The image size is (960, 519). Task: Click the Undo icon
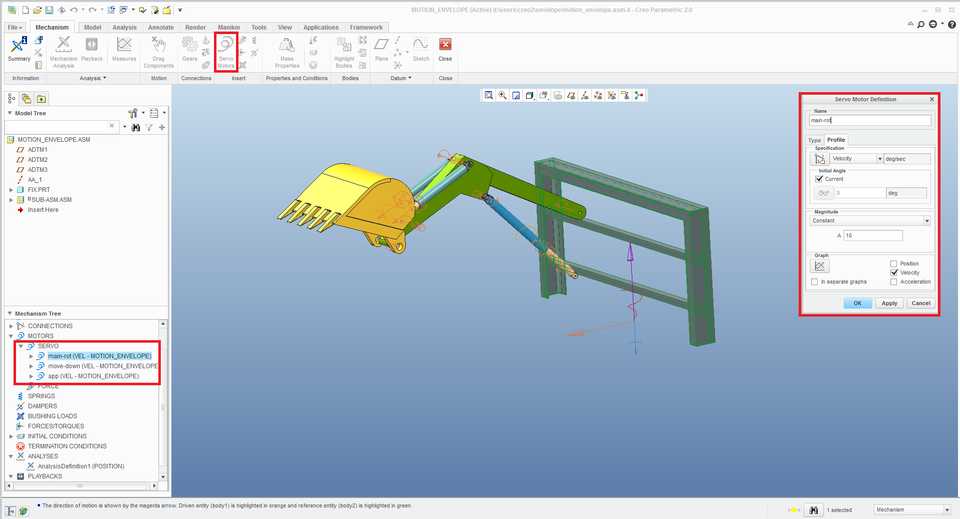click(x=73, y=10)
